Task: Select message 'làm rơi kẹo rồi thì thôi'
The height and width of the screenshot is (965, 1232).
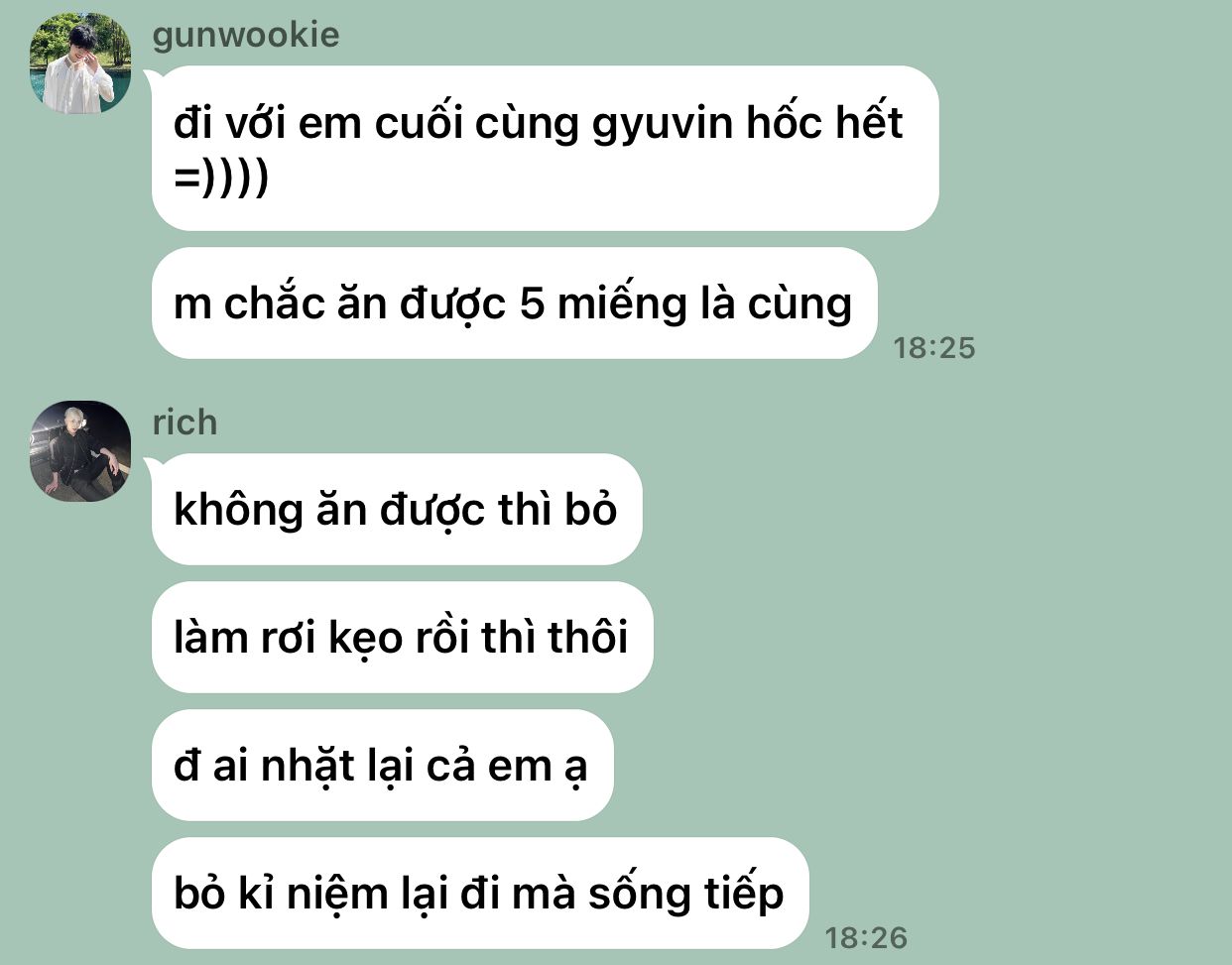Action: [x=402, y=638]
